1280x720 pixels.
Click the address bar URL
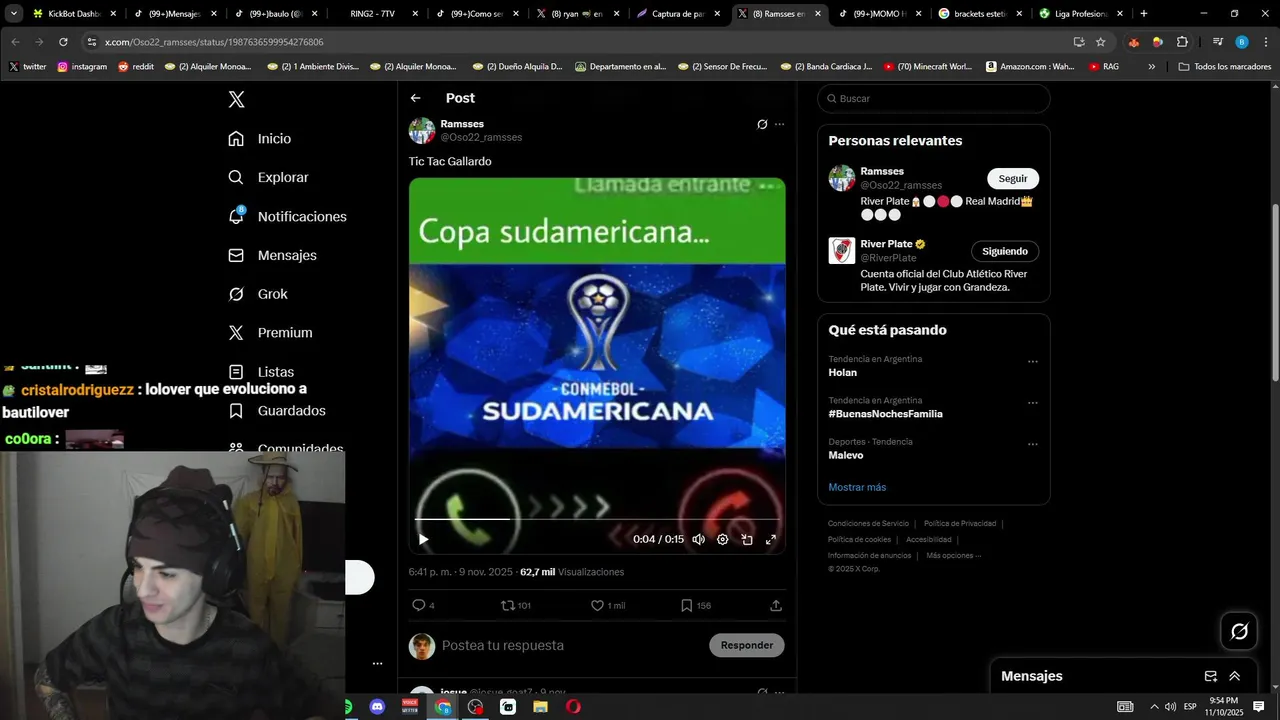(x=214, y=42)
